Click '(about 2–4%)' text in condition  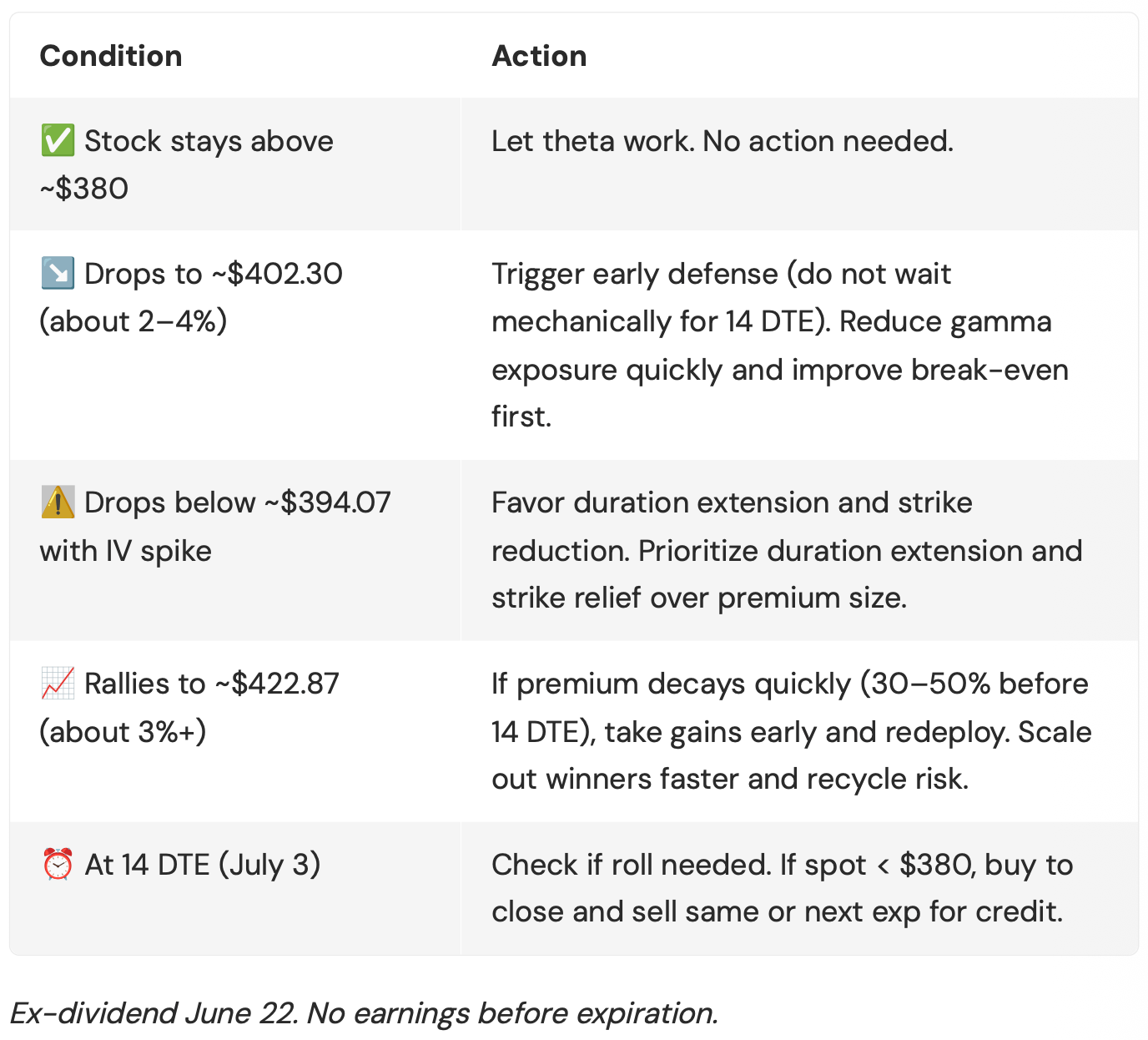[x=133, y=321]
